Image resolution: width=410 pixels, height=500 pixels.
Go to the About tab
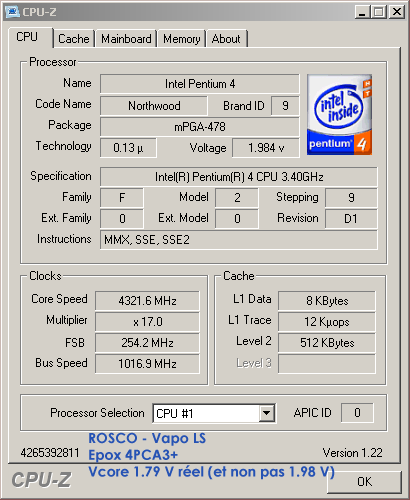pos(226,39)
